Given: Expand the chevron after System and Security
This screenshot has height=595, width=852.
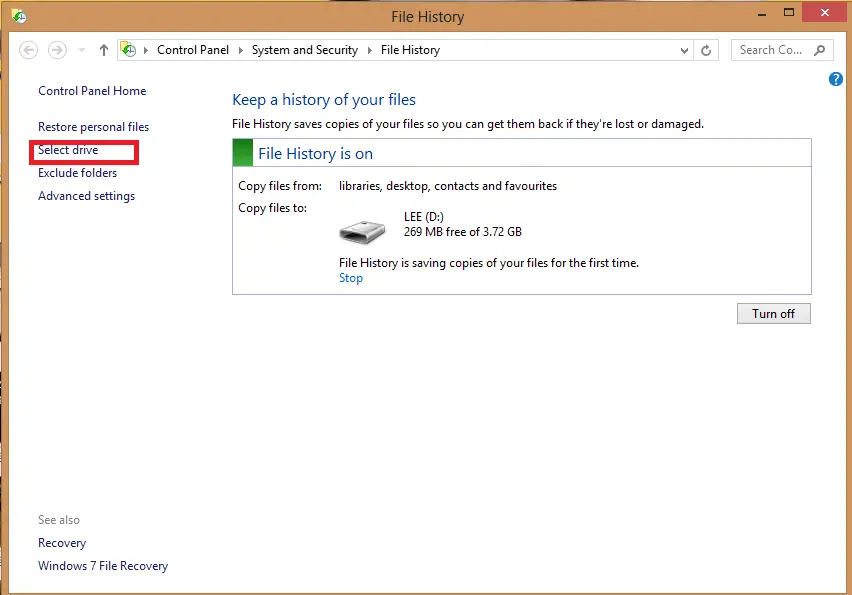Looking at the screenshot, I should click(x=369, y=50).
